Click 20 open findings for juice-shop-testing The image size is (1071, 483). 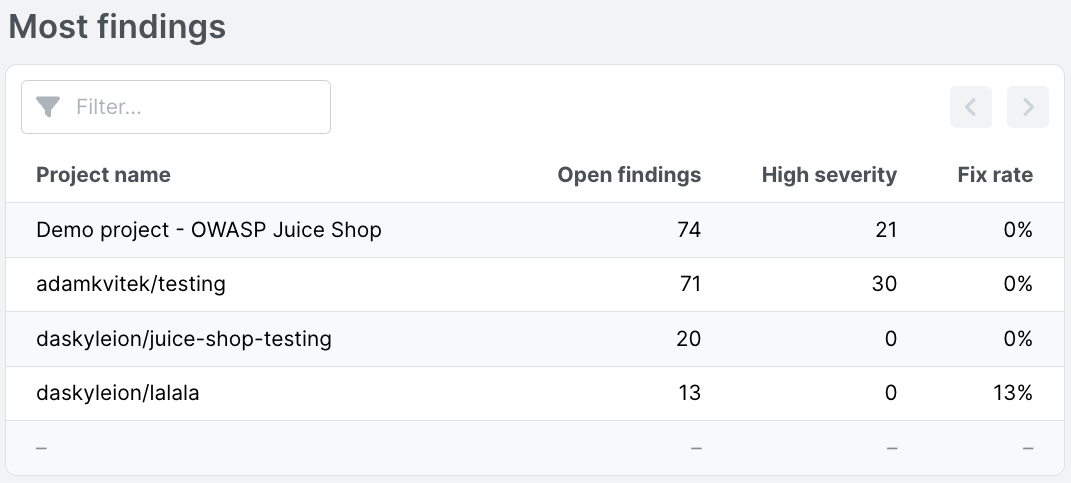pyautogui.click(x=688, y=339)
